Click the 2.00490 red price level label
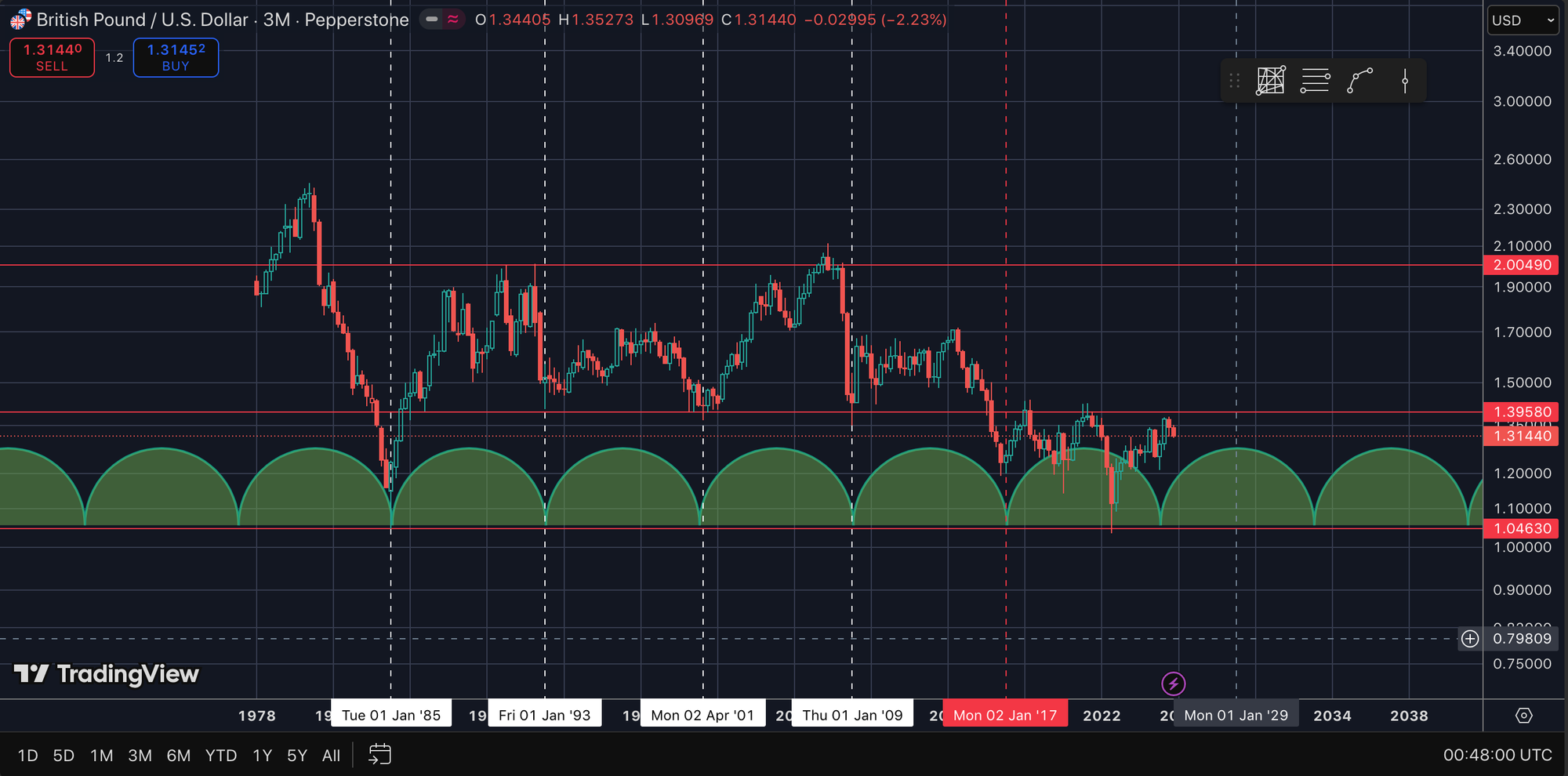1568x776 pixels. pyautogui.click(x=1521, y=265)
